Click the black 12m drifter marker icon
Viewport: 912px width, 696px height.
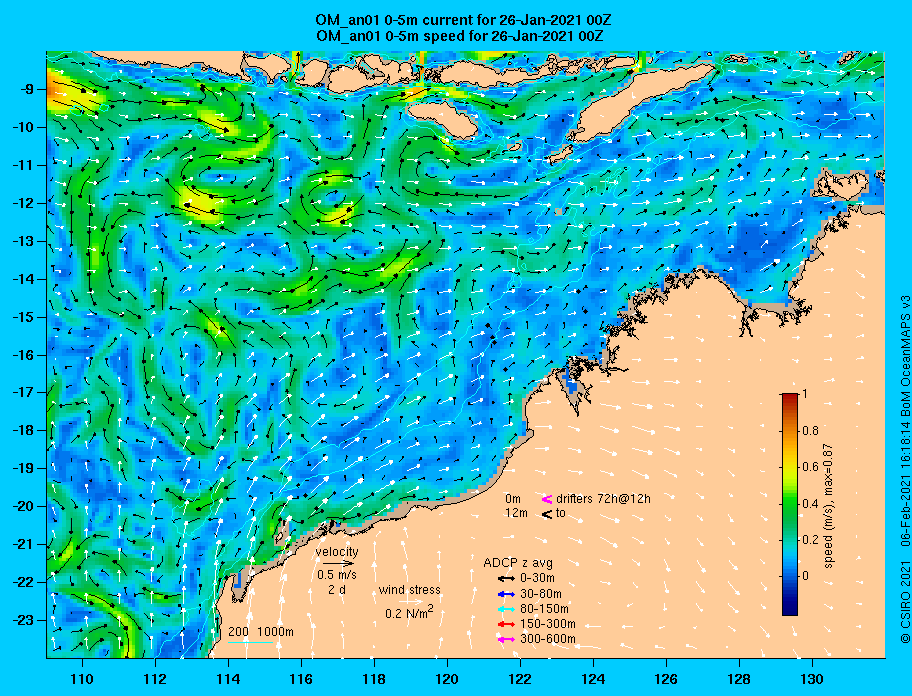[547, 514]
